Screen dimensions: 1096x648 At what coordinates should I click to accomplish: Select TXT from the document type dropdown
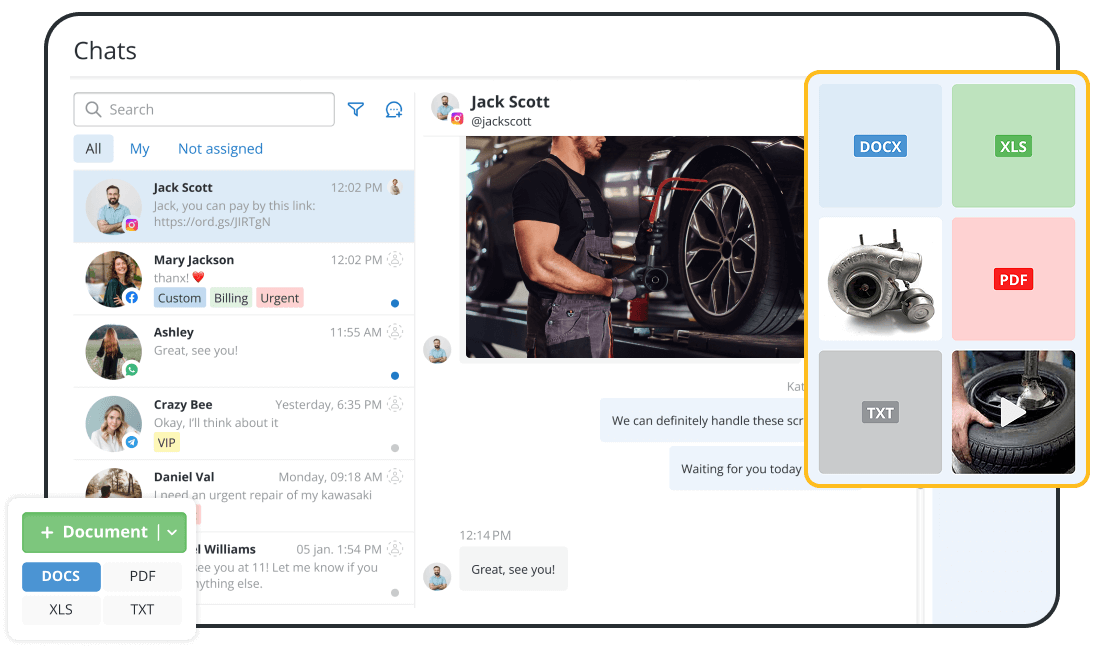tap(142, 610)
